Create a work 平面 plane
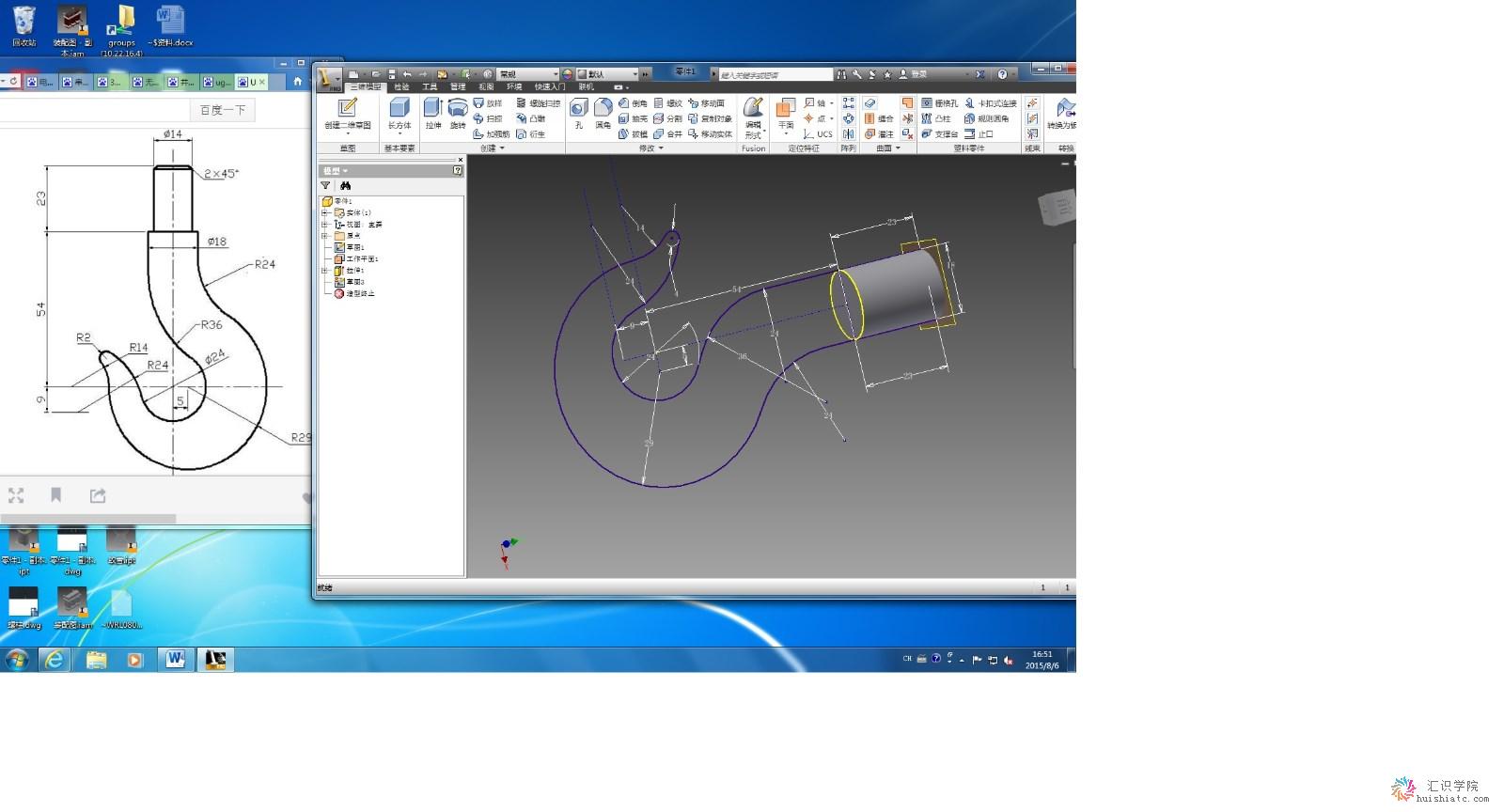 click(x=786, y=114)
